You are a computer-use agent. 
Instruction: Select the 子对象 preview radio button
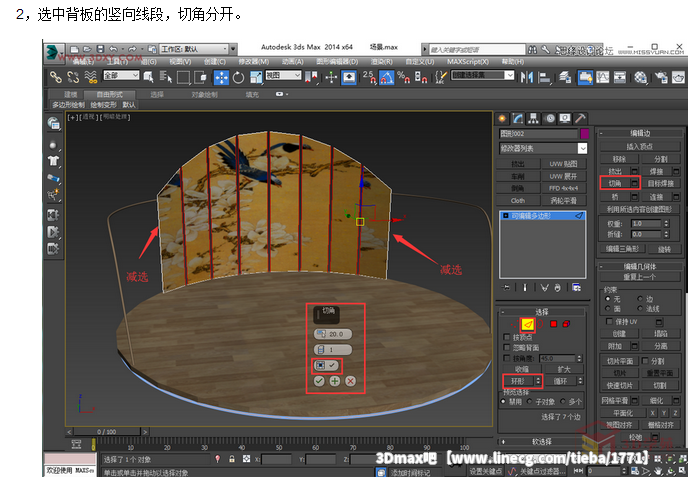[530, 402]
